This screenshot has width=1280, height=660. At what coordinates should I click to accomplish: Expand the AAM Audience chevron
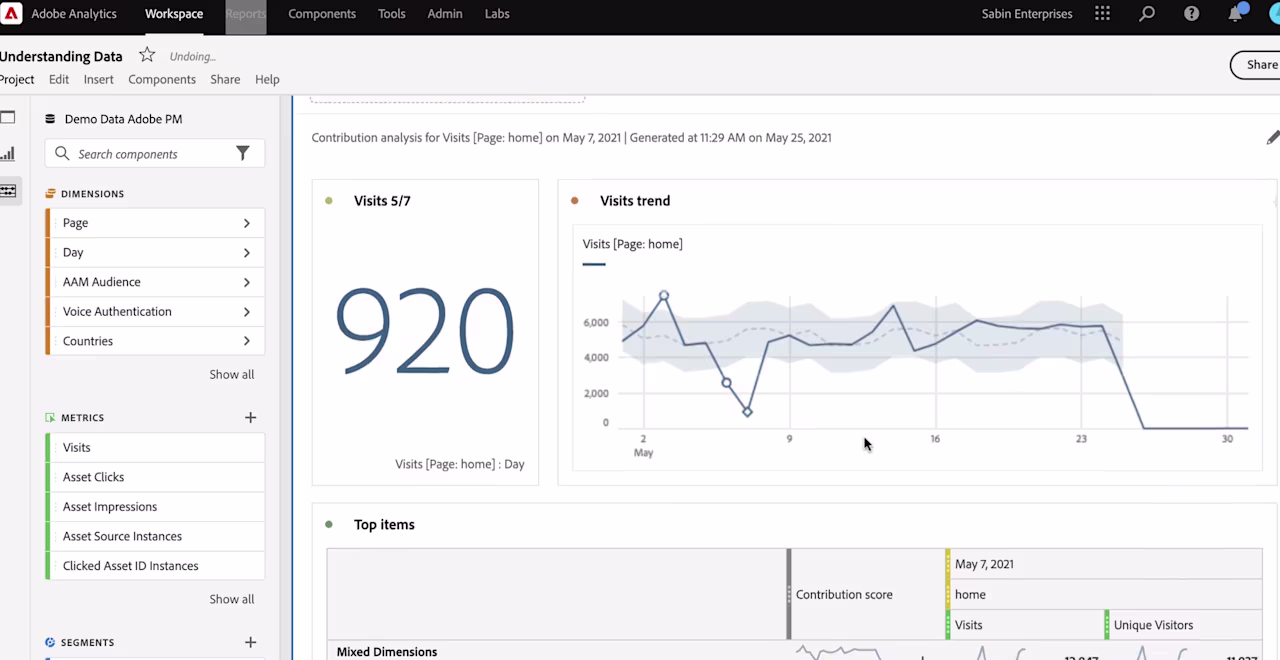point(247,282)
